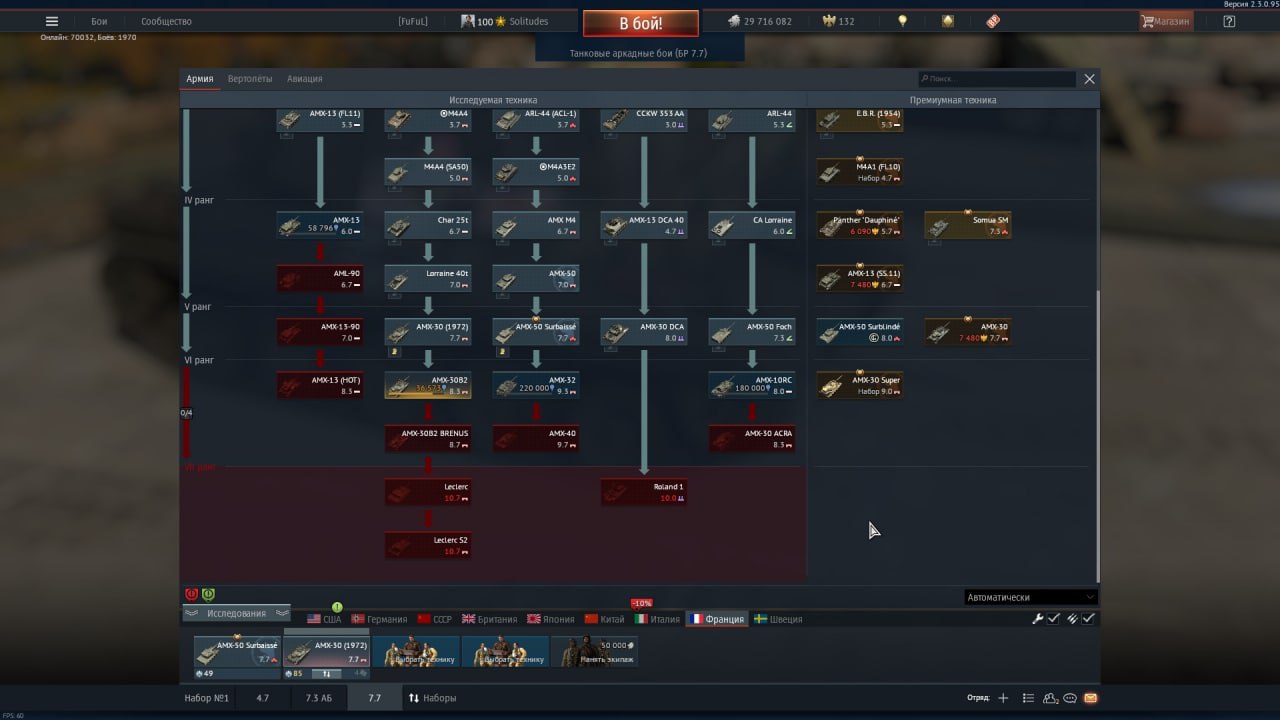The width and height of the screenshot is (1280, 720).
Task: Switch to the Вертолеты tab
Action: pyautogui.click(x=250, y=79)
